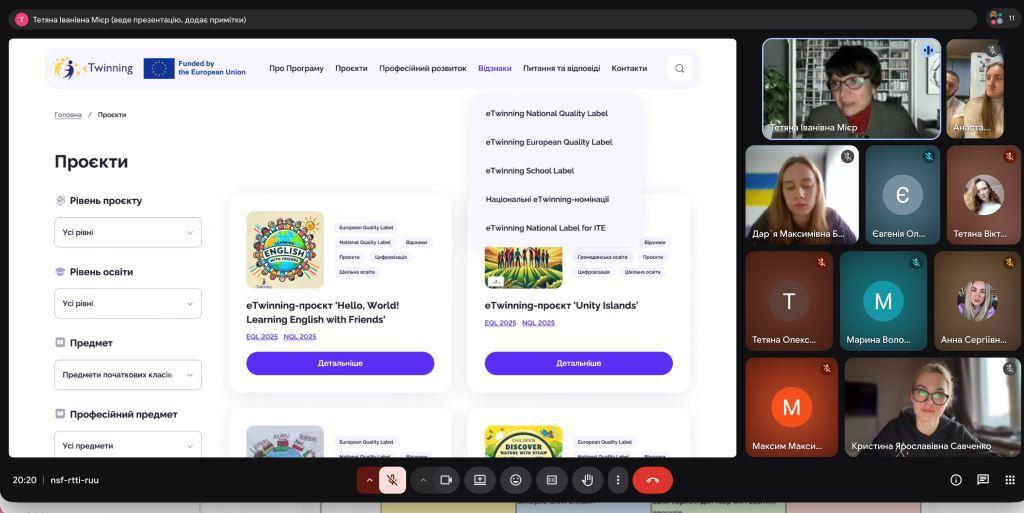The width and height of the screenshot is (1024, 513).
Task: Raise hand in the meeting
Action: (587, 480)
